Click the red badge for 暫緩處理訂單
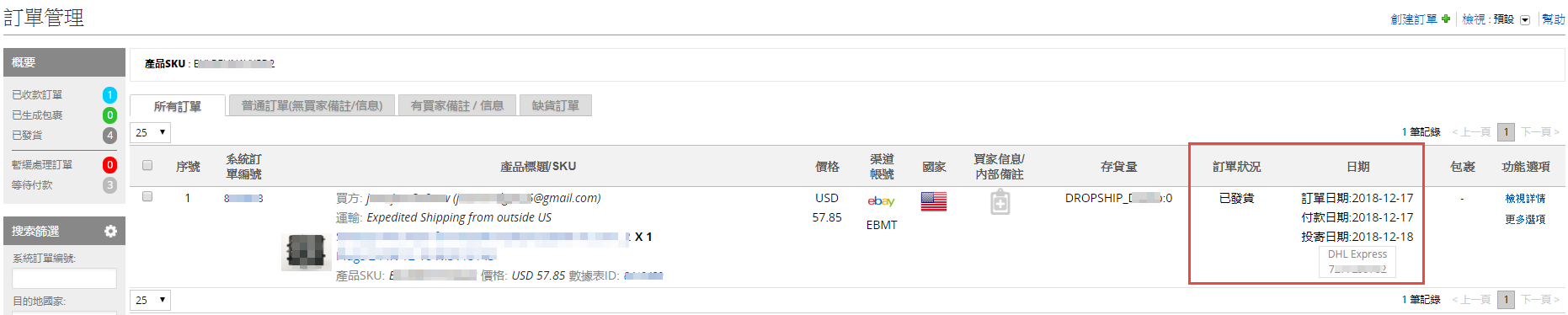 (109, 165)
